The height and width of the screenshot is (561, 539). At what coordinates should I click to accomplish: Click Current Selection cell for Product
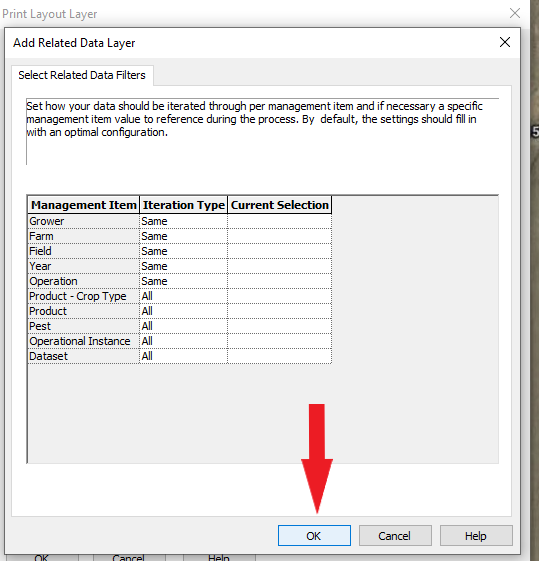279,311
